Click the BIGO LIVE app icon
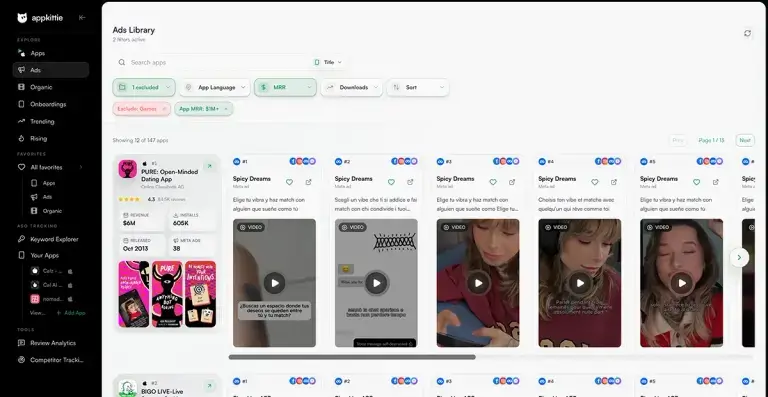 [127, 388]
